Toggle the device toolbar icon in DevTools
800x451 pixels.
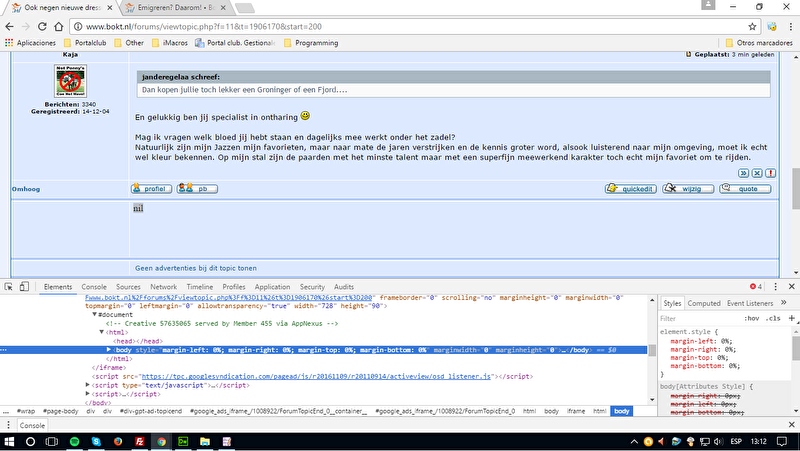coord(24,287)
